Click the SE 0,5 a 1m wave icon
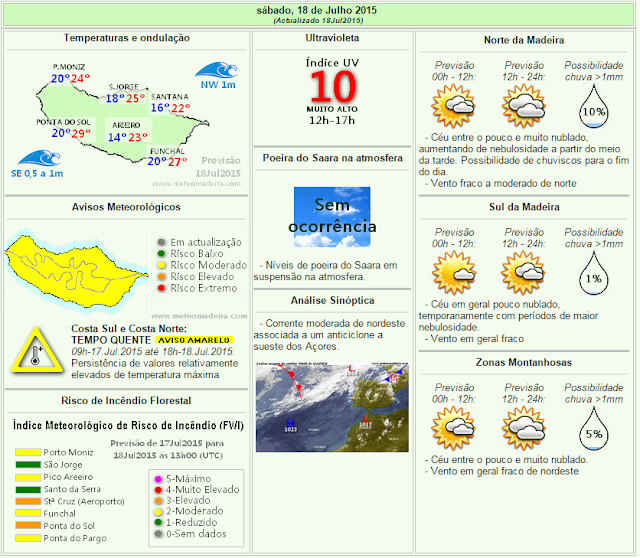 [39, 158]
